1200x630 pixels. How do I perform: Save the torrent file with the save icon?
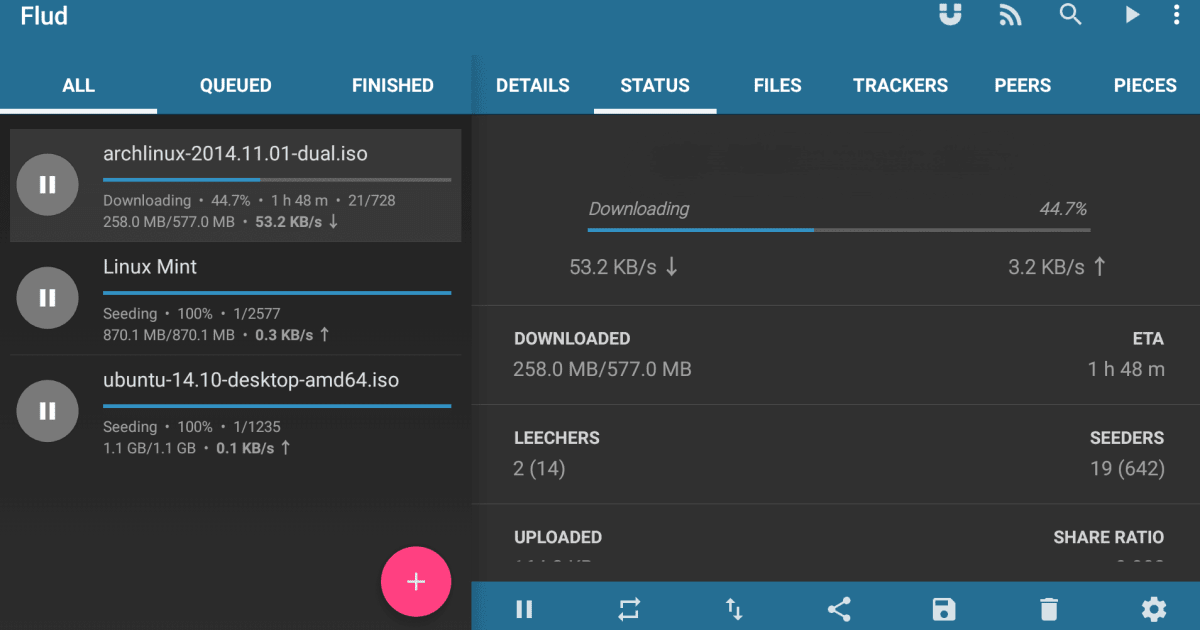[943, 608]
